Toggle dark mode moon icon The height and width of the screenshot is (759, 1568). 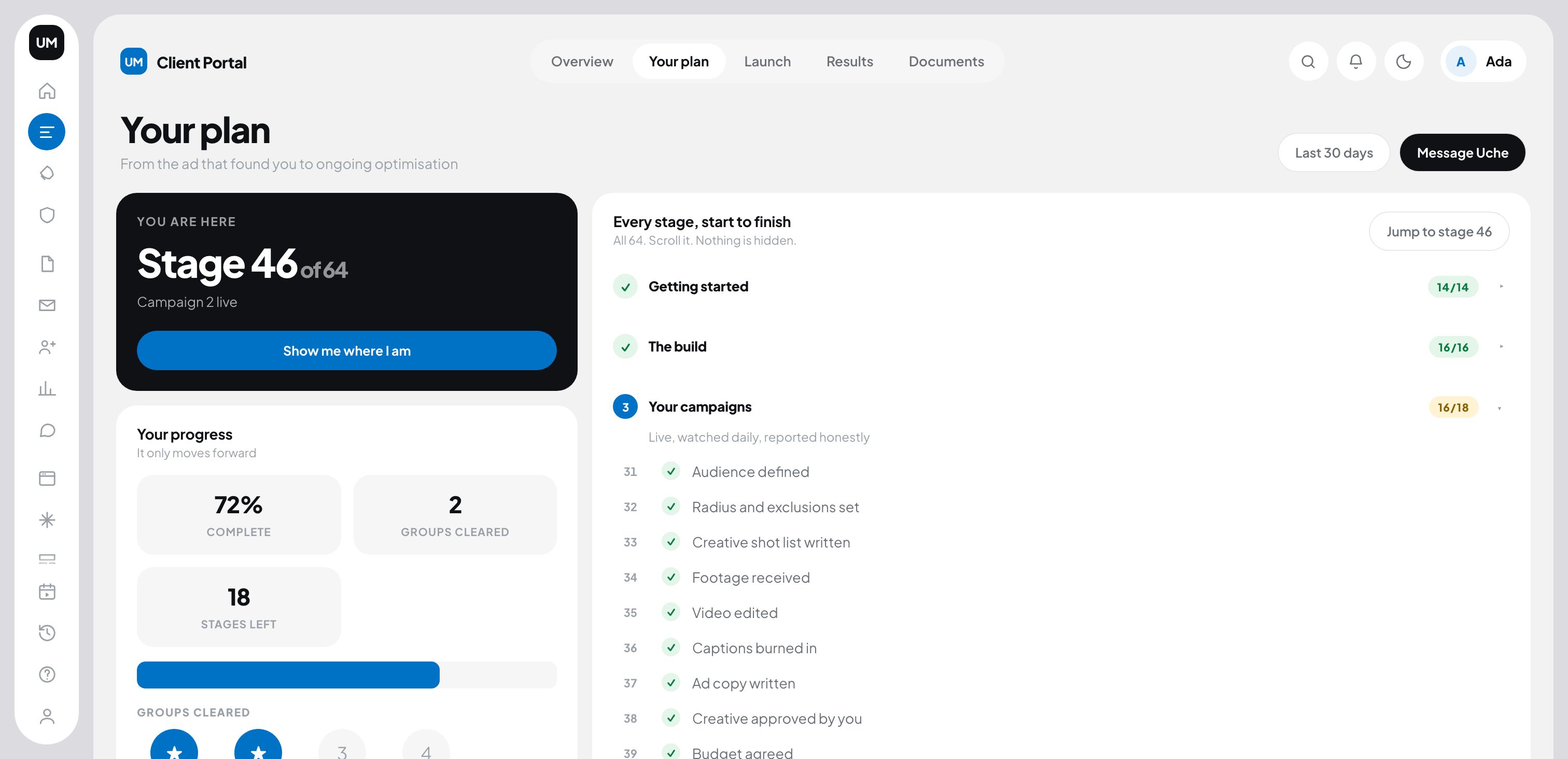point(1404,62)
